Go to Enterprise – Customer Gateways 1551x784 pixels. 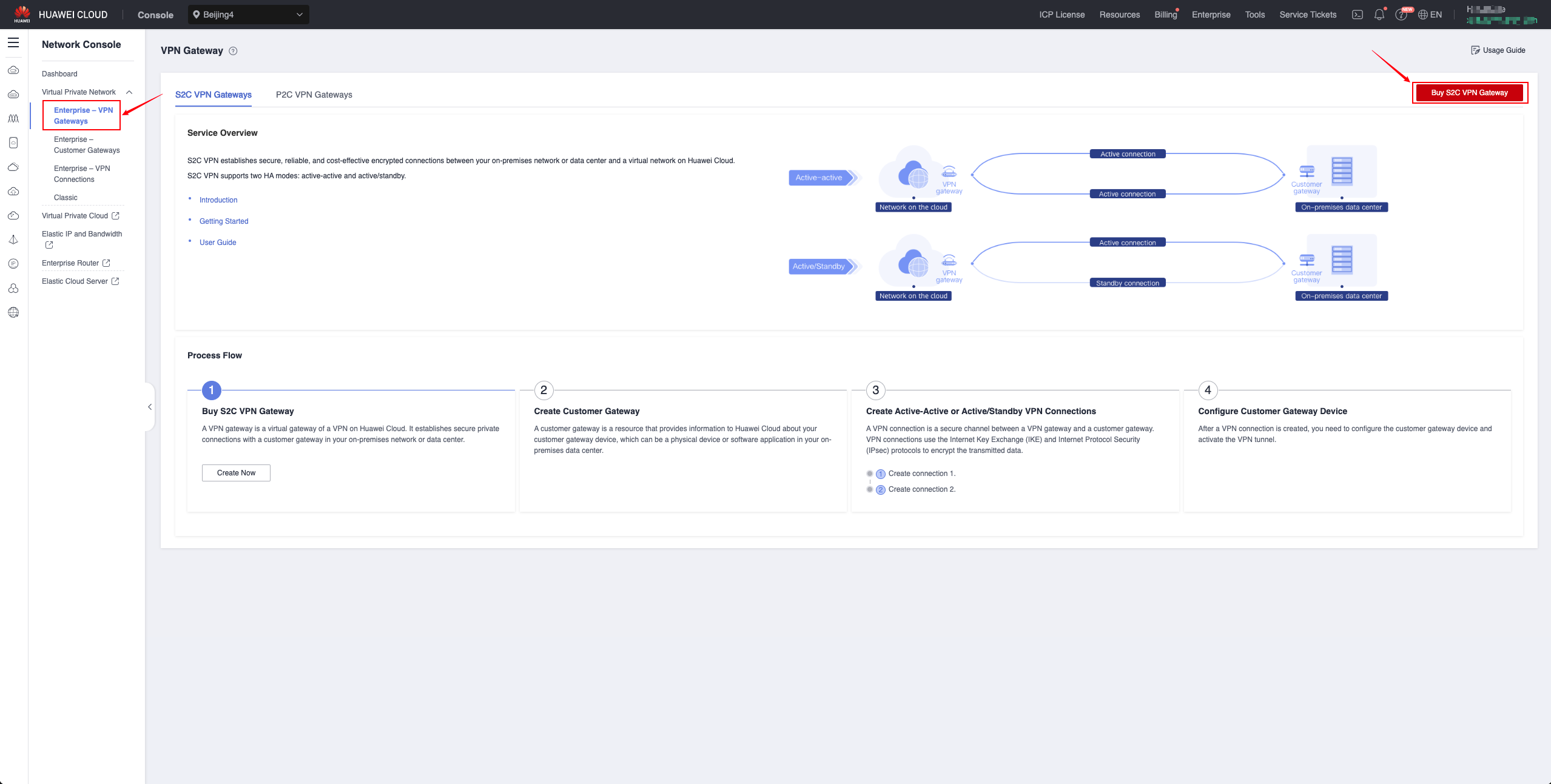(x=86, y=145)
